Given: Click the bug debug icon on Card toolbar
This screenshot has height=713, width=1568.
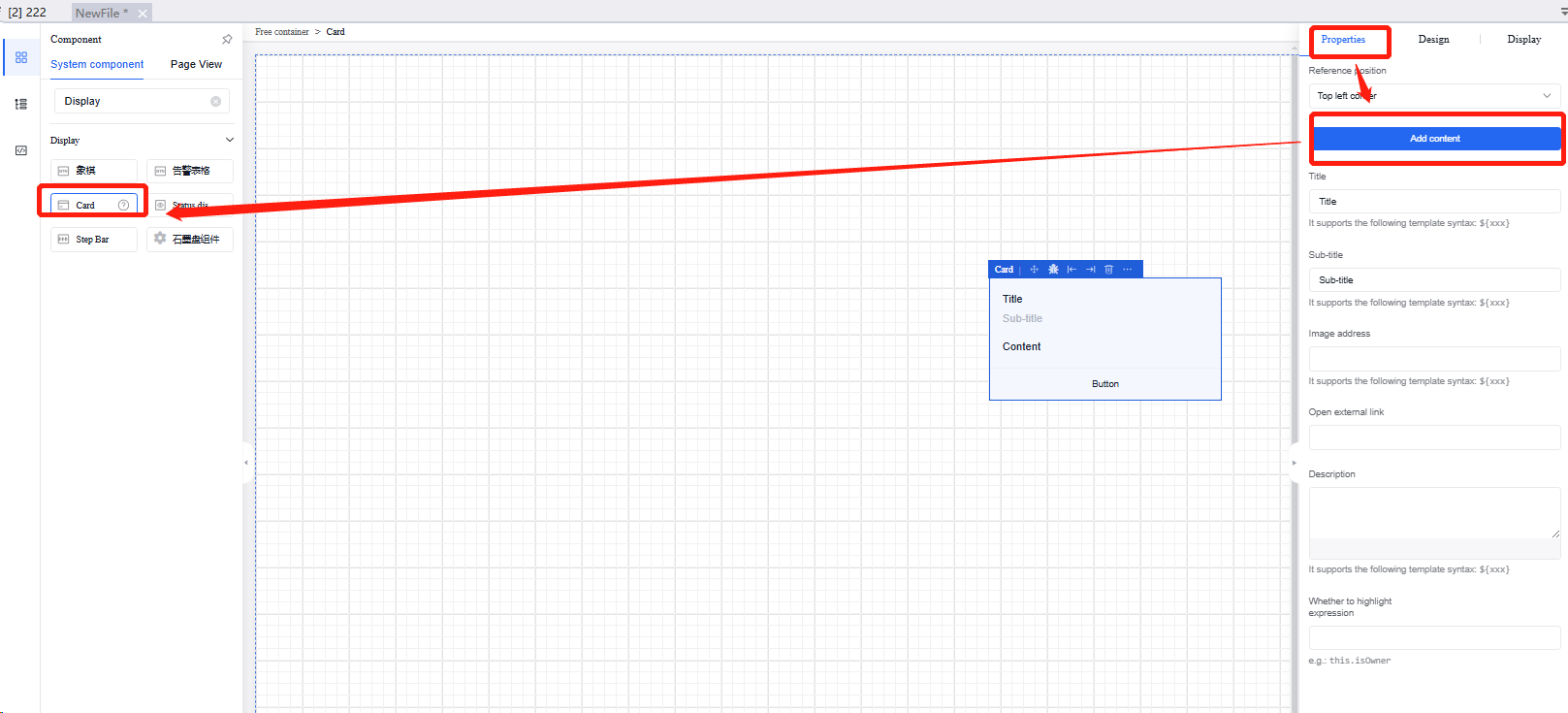Looking at the screenshot, I should (1053, 270).
